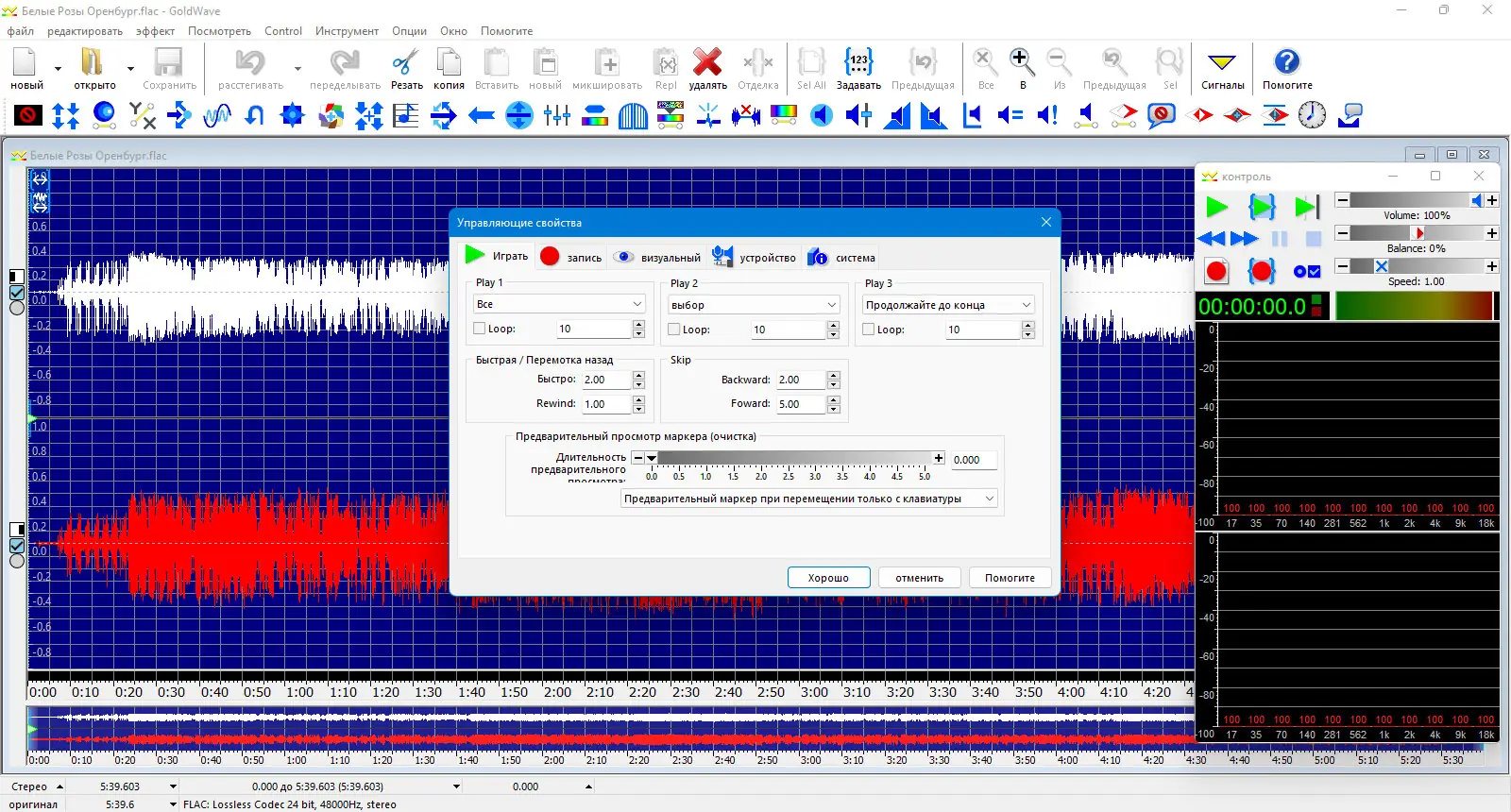
Task: Open the Play 1 dropdown showing Все
Action: coord(558,304)
